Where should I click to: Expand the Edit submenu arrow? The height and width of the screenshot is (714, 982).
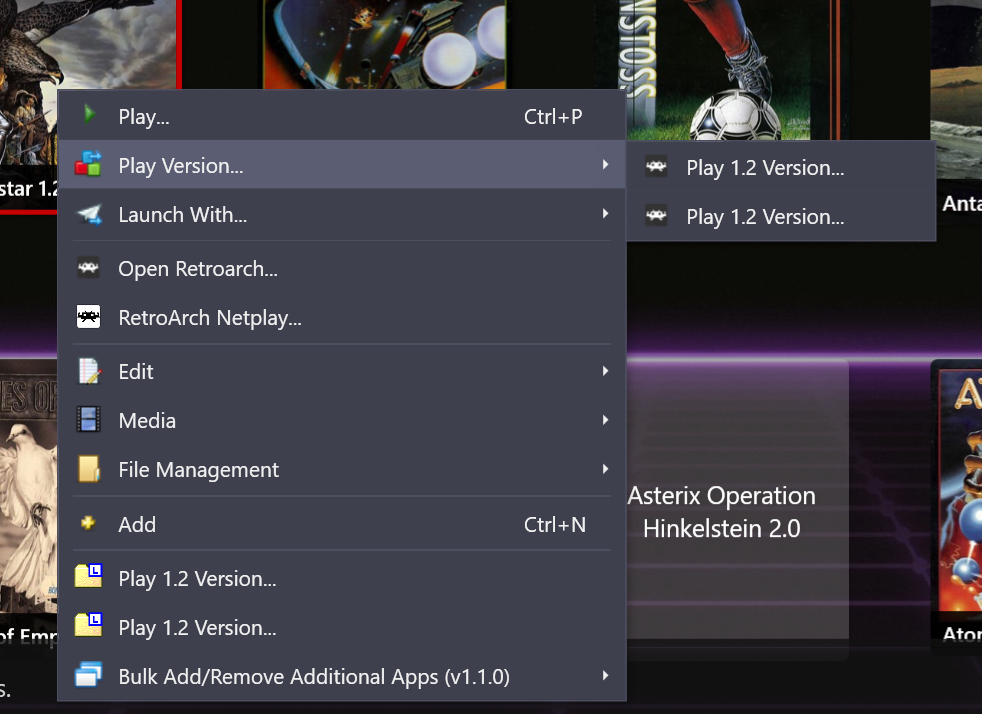pyautogui.click(x=605, y=371)
